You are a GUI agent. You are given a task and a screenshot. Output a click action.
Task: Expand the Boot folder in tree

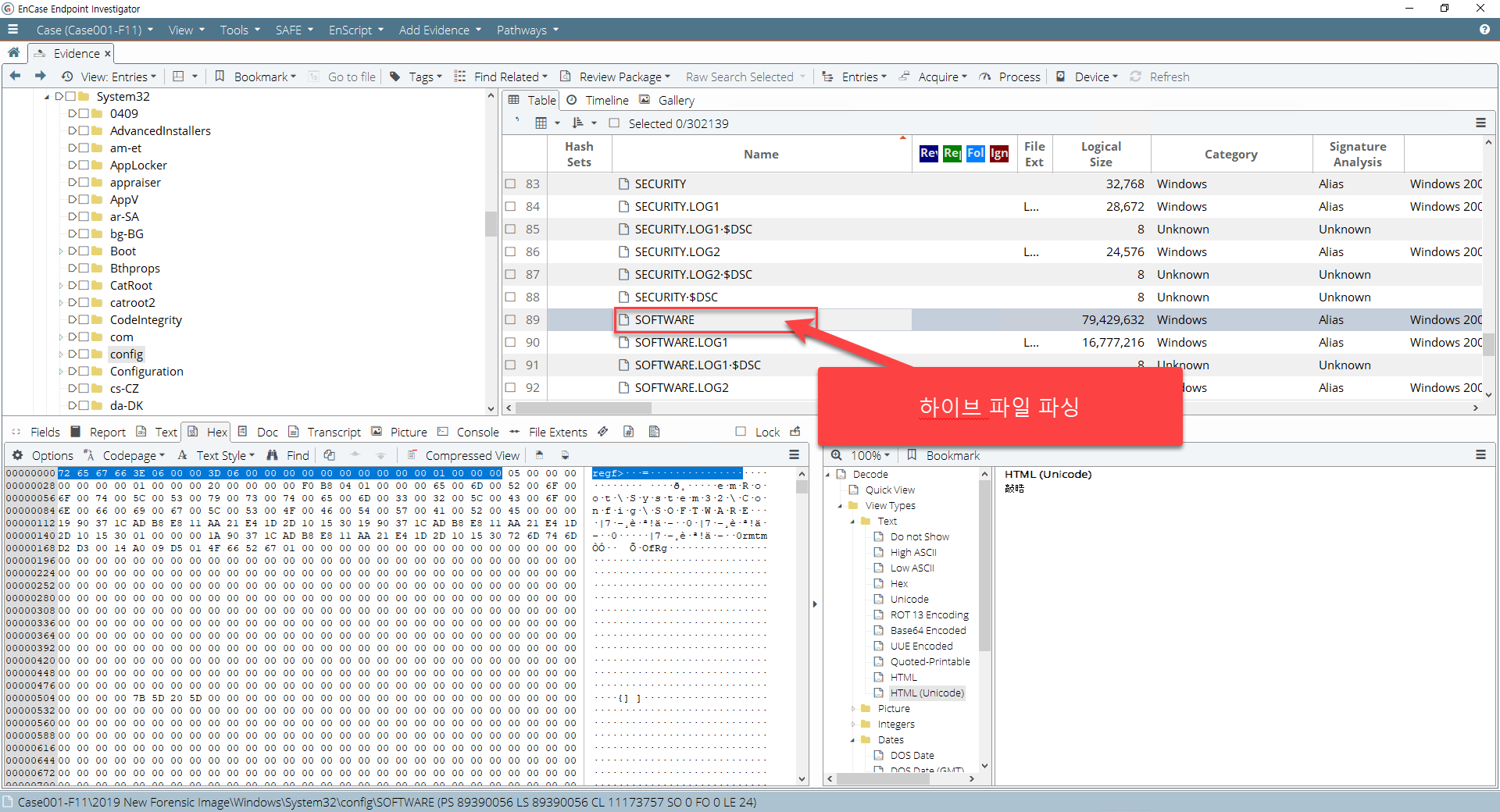(61, 251)
